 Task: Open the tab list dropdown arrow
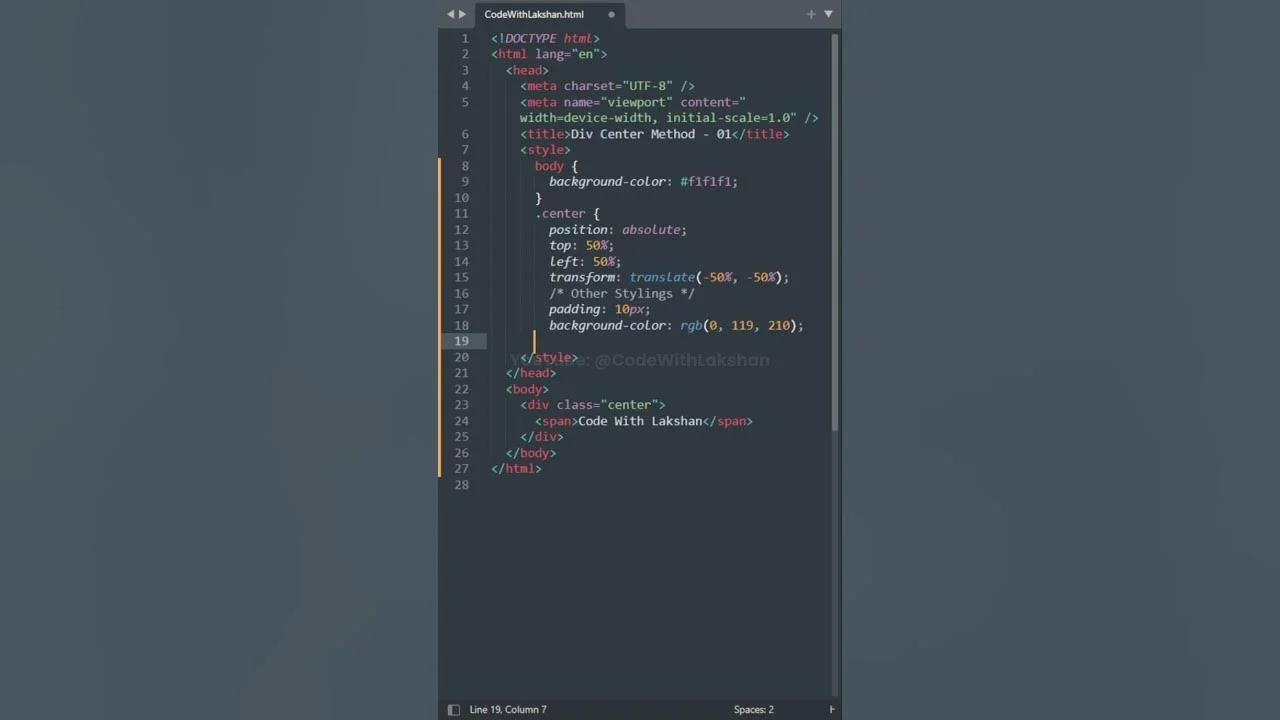point(828,14)
